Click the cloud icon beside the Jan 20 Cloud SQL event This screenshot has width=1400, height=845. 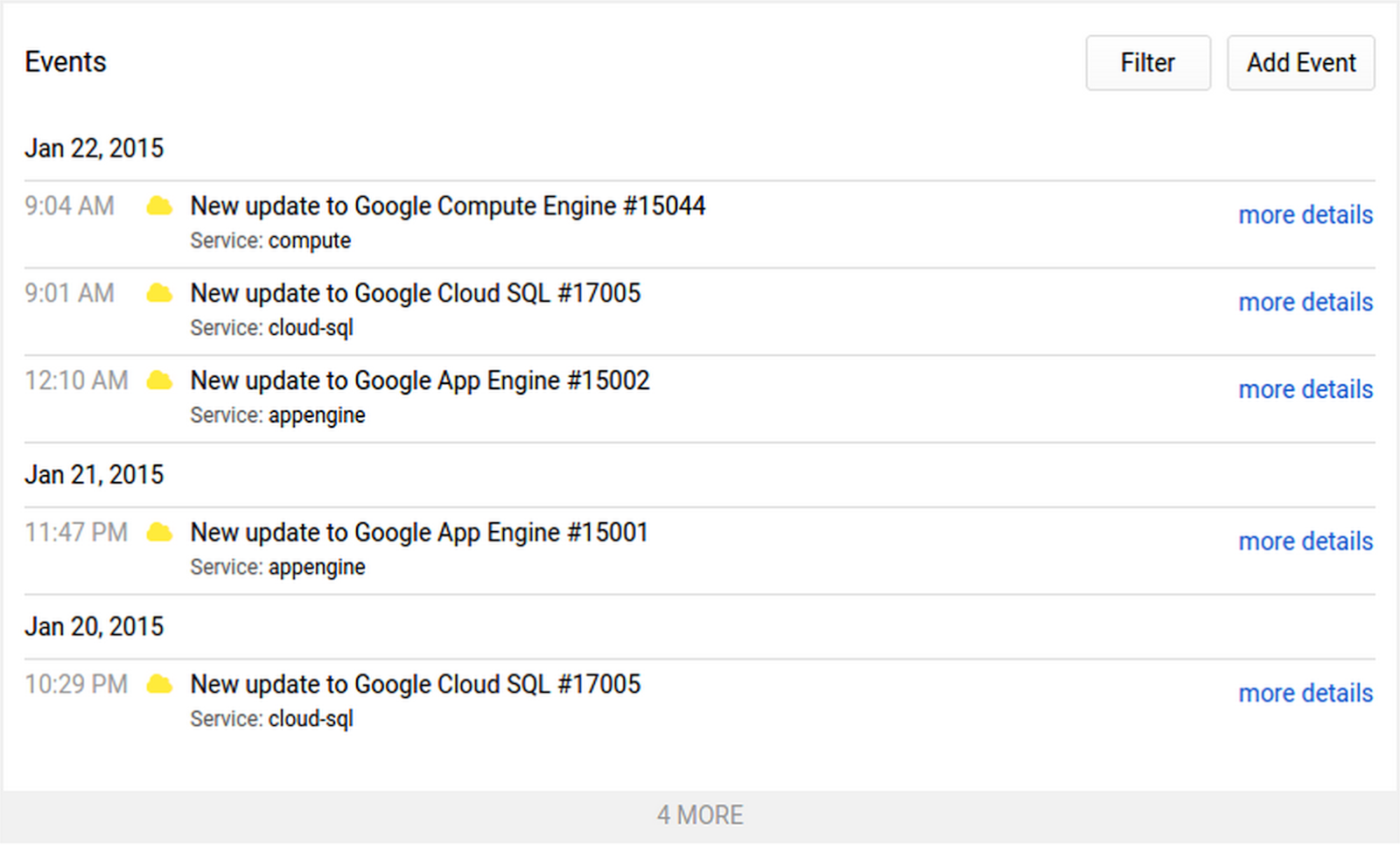pyautogui.click(x=159, y=684)
